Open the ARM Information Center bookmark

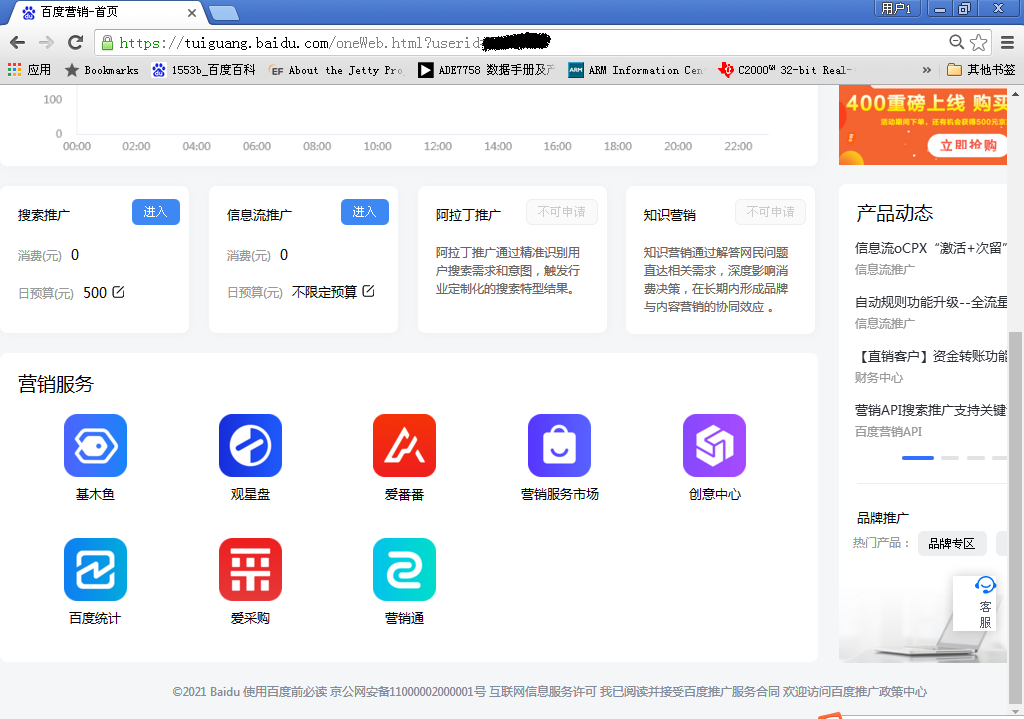637,70
